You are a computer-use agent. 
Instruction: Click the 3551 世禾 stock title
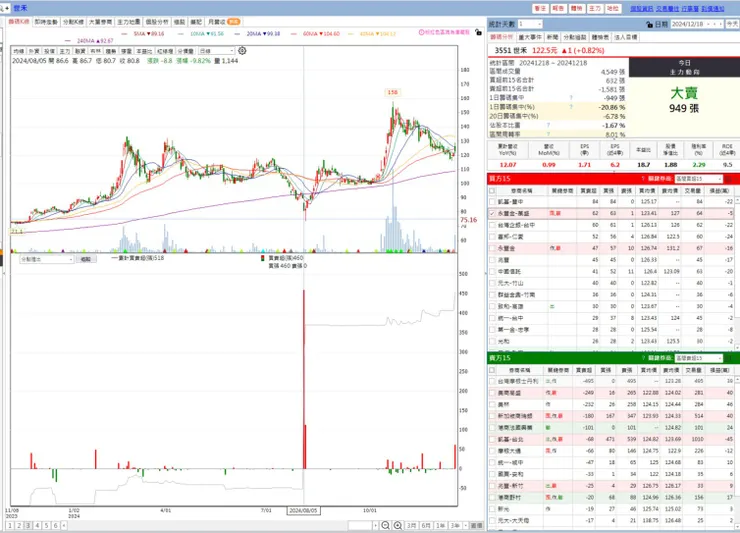(x=512, y=50)
